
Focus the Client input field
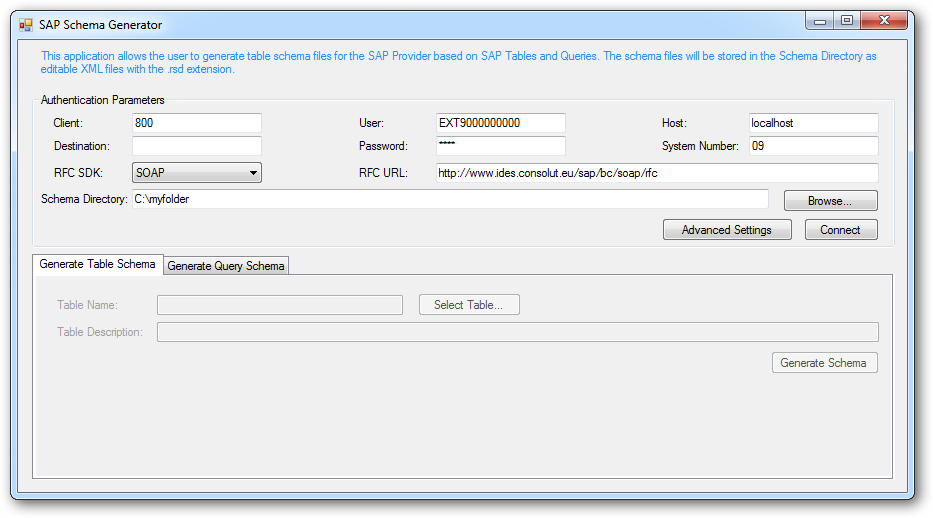pyautogui.click(x=196, y=123)
